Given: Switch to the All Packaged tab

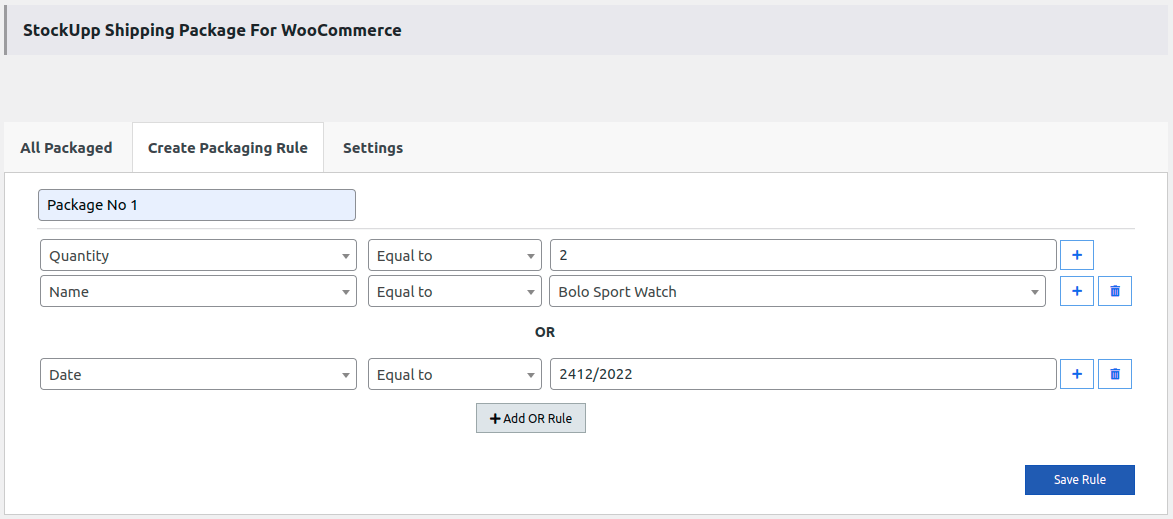Looking at the screenshot, I should tap(66, 148).
